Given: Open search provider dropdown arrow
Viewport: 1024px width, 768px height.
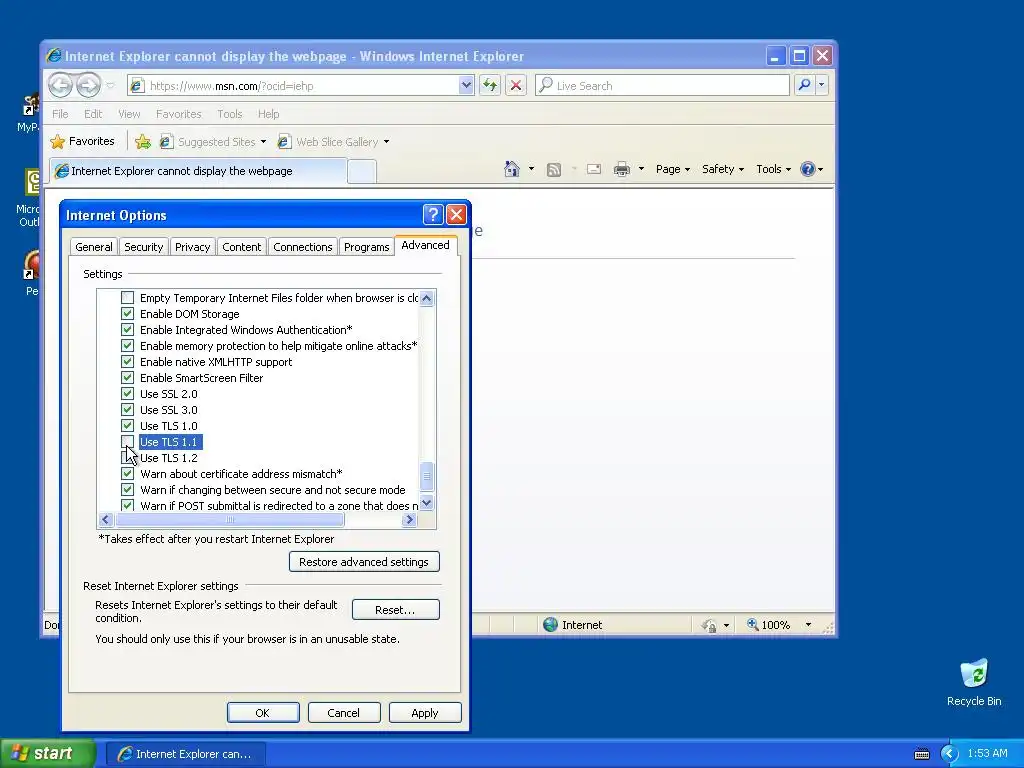Looking at the screenshot, I should (x=822, y=85).
